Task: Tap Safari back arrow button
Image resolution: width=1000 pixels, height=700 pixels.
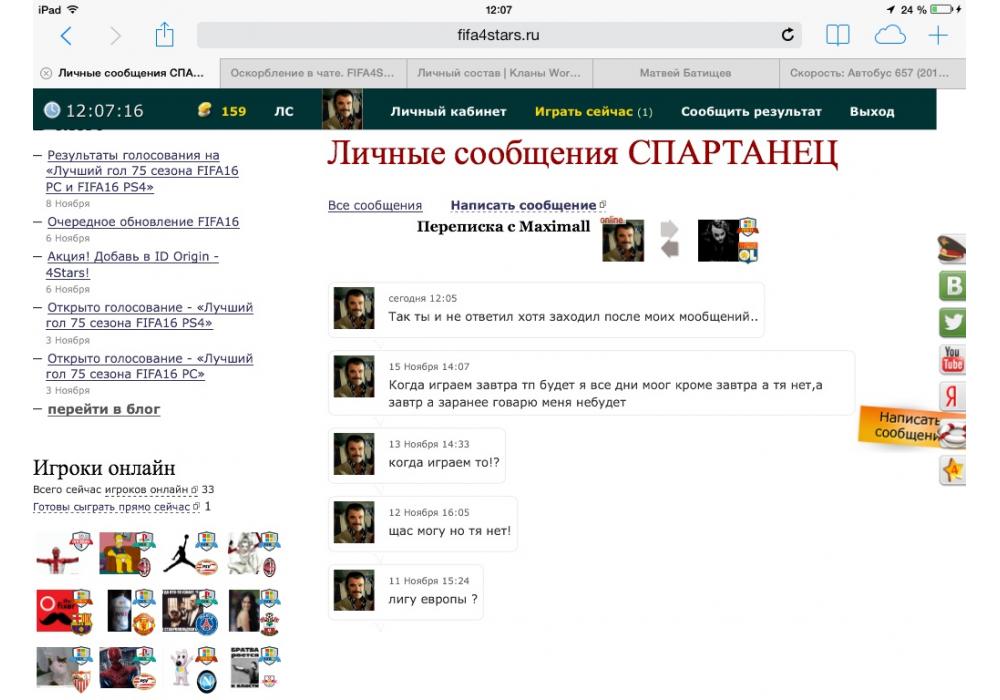Action: (x=66, y=36)
